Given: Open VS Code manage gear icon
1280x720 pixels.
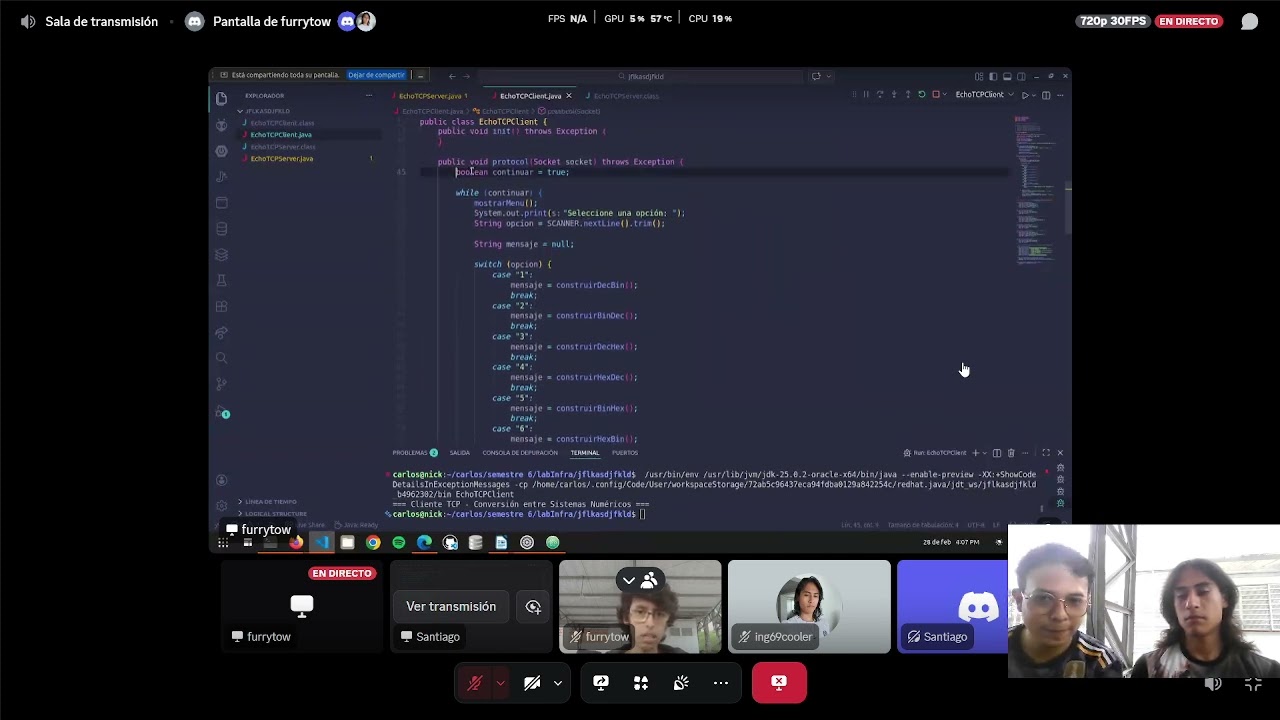Looking at the screenshot, I should (222, 506).
